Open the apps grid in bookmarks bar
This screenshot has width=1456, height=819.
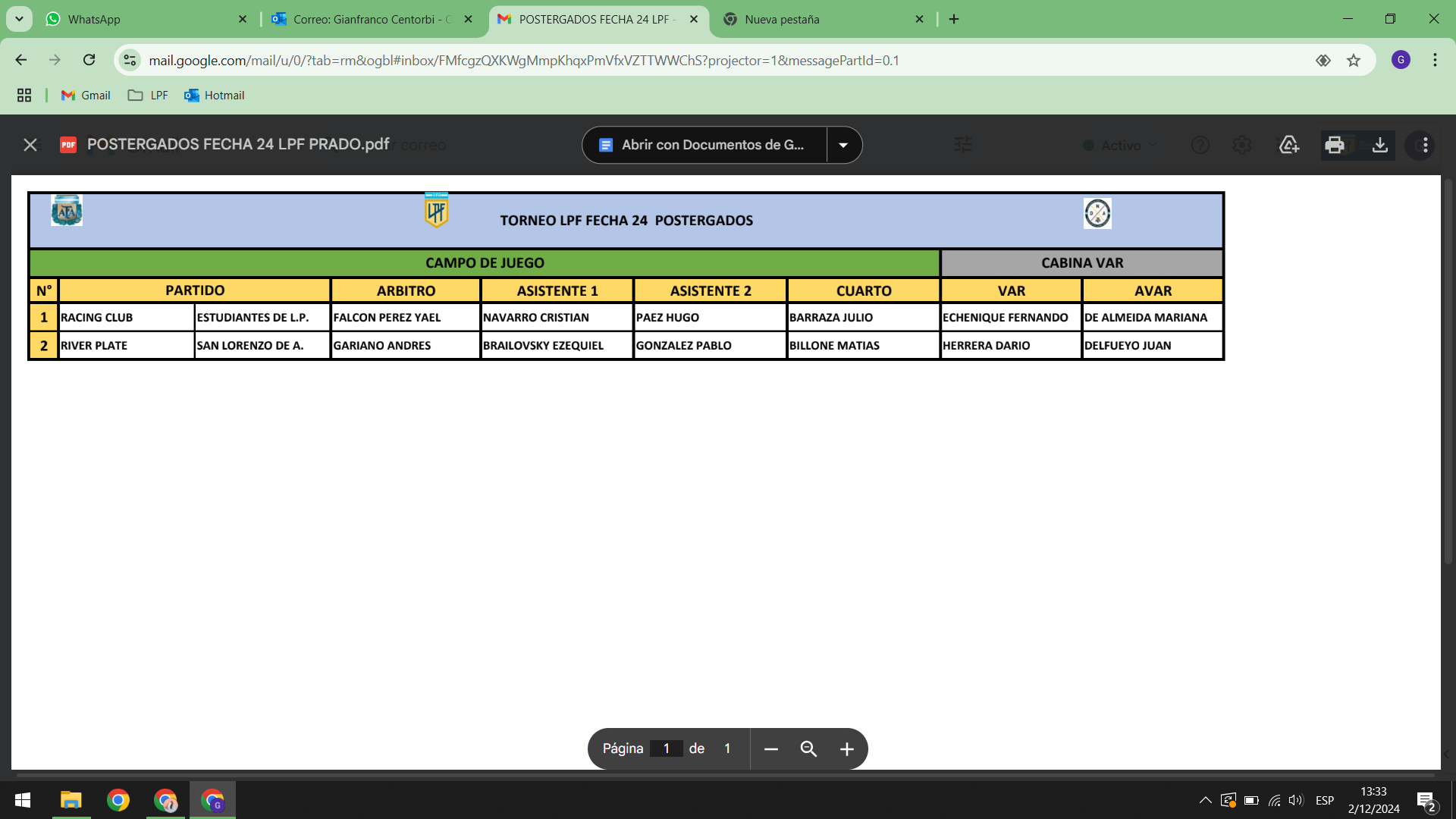[x=24, y=95]
